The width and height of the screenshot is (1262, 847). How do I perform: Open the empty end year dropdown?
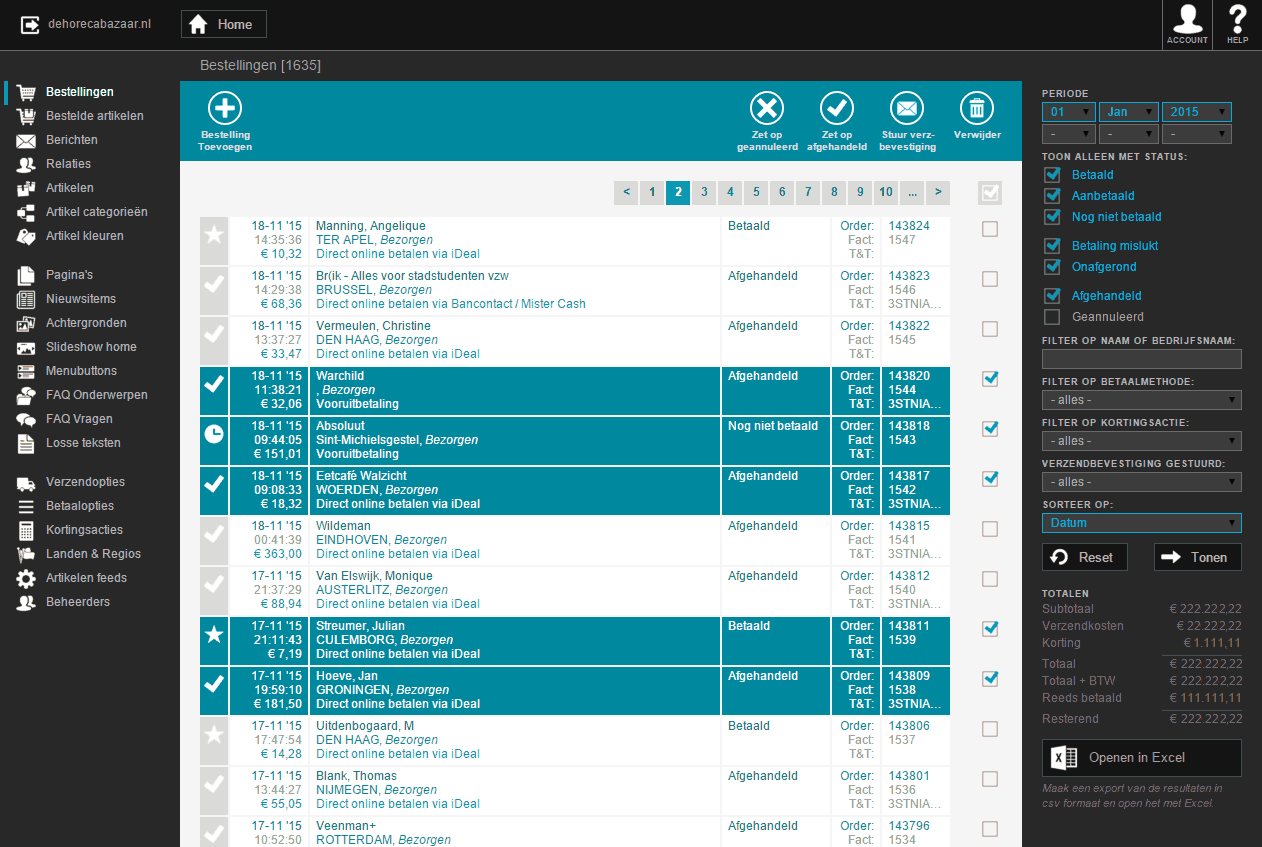(1197, 134)
